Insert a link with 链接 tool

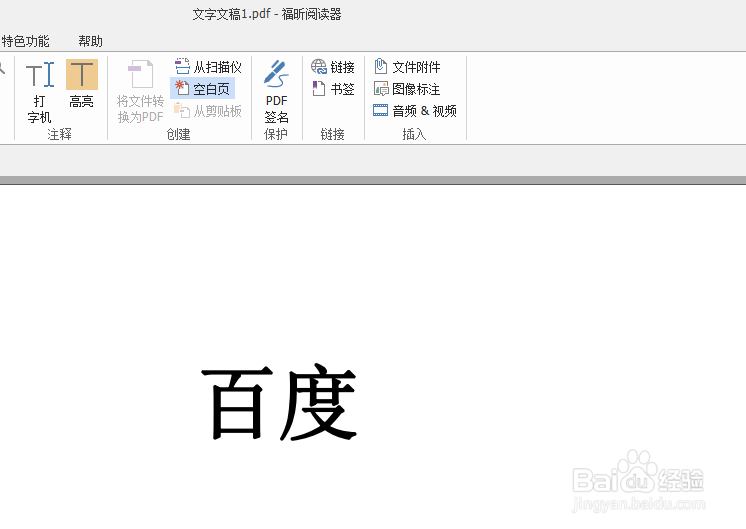[x=333, y=67]
